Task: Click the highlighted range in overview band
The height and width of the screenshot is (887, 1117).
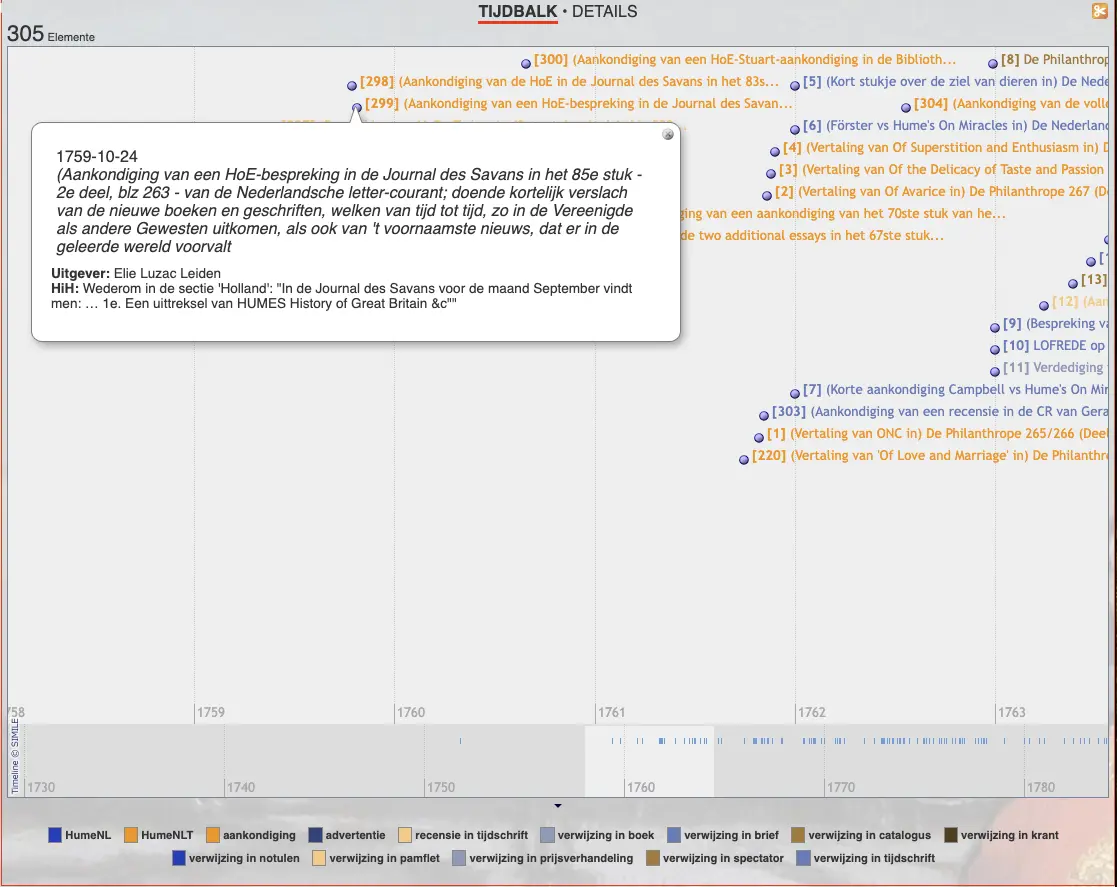Action: [649, 760]
